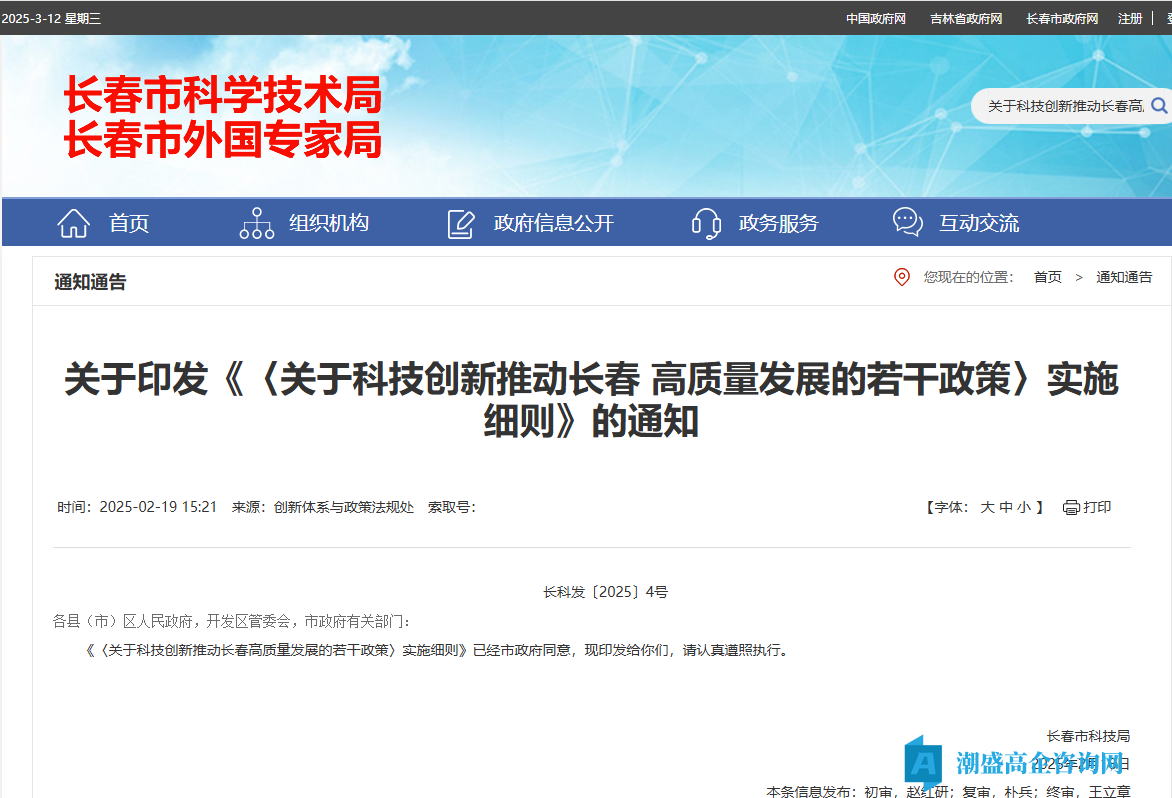Image resolution: width=1172 pixels, height=798 pixels.
Task: Click the 注册 register link
Action: point(1130,18)
